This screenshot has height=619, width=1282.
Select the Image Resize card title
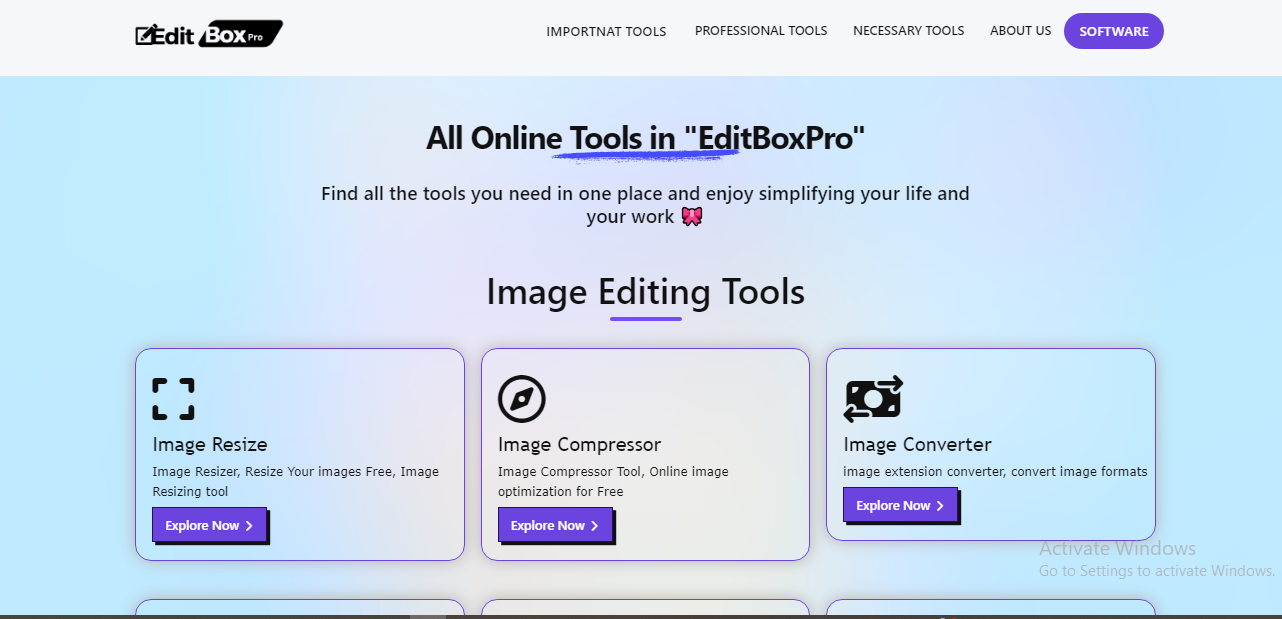coord(210,444)
